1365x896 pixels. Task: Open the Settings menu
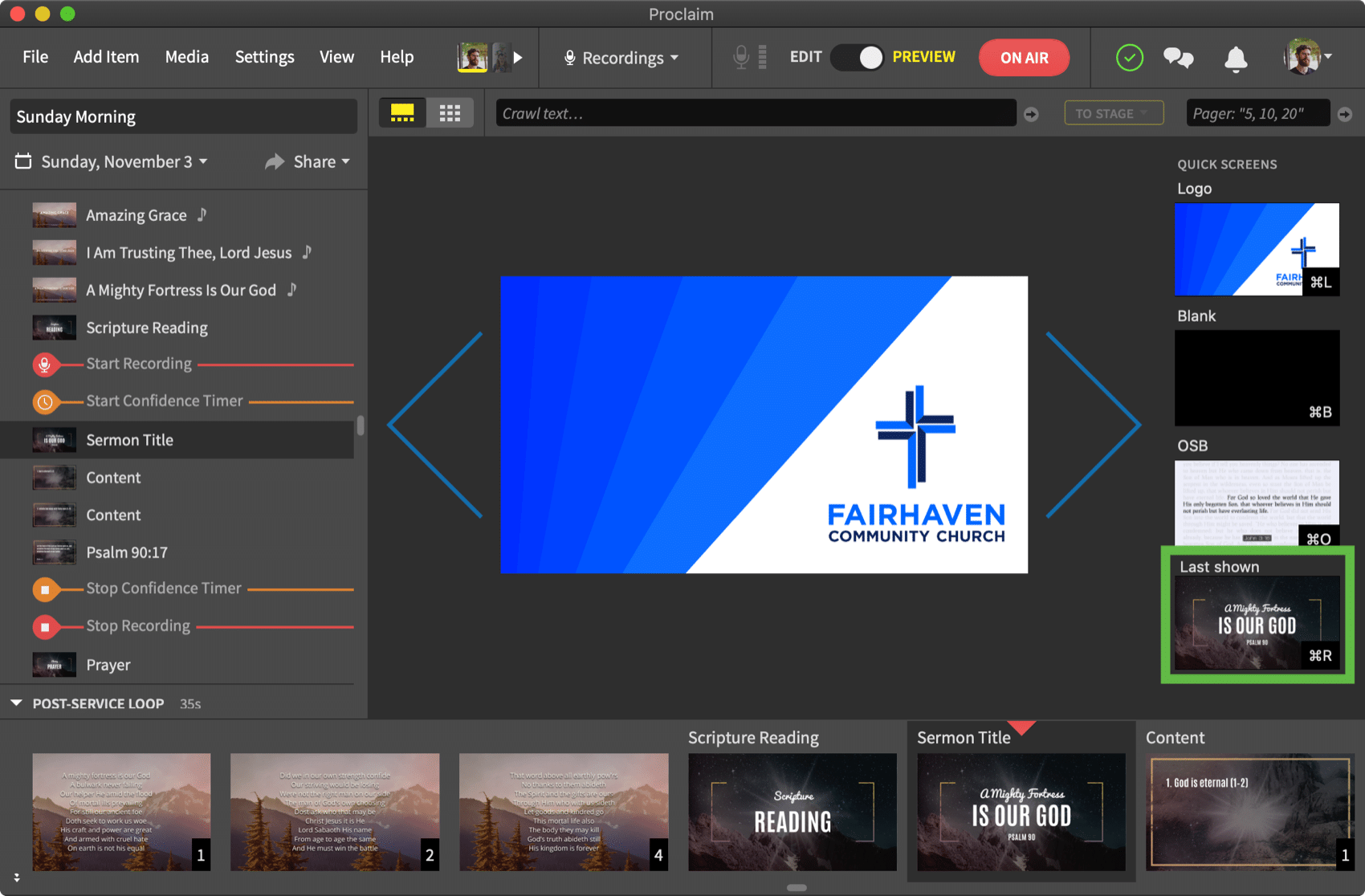(x=264, y=57)
